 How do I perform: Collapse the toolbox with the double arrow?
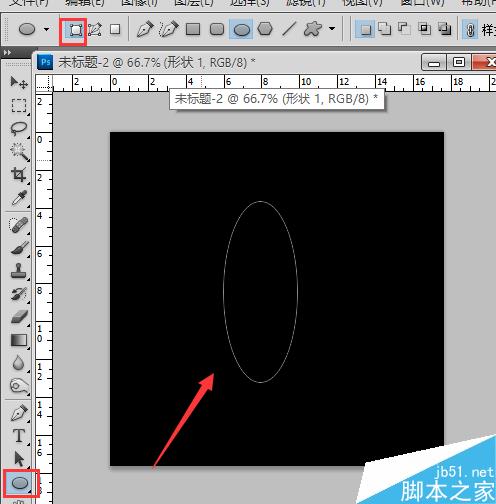(x=7, y=53)
